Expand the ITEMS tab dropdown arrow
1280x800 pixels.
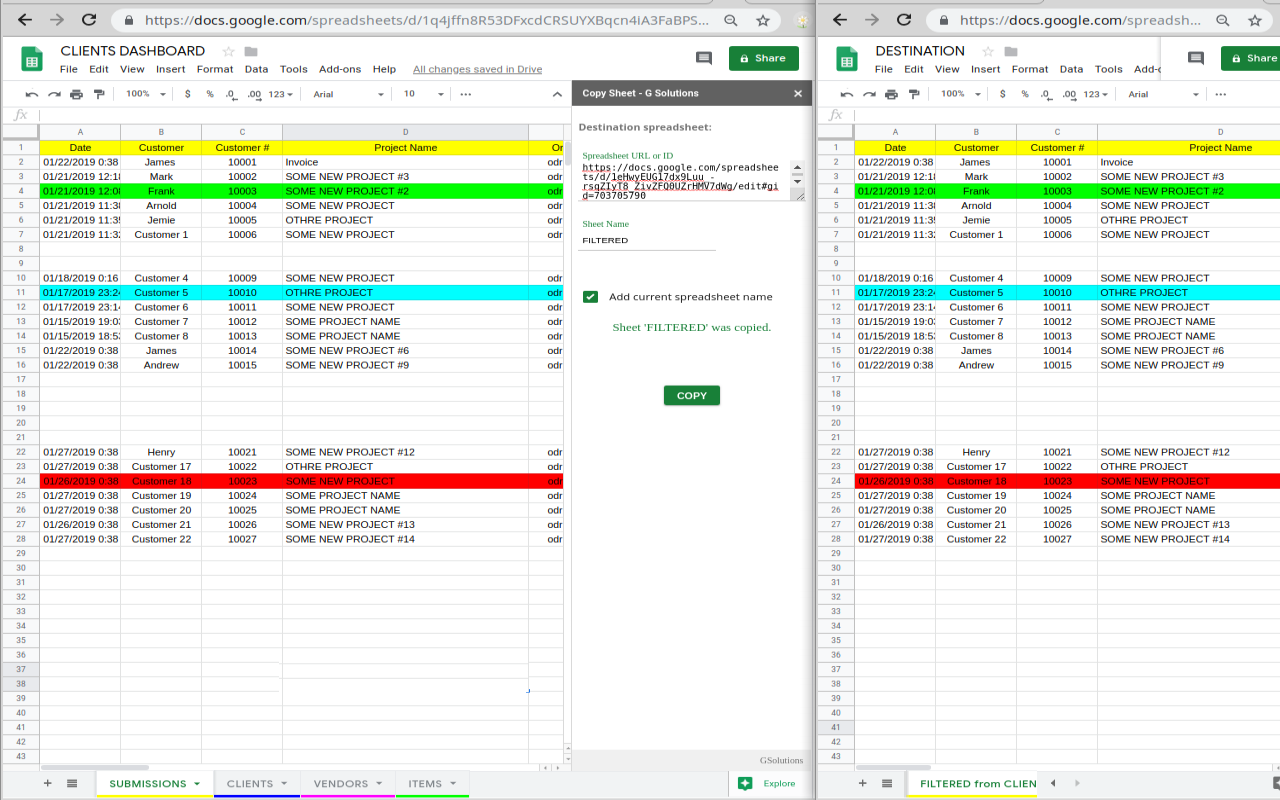[453, 783]
